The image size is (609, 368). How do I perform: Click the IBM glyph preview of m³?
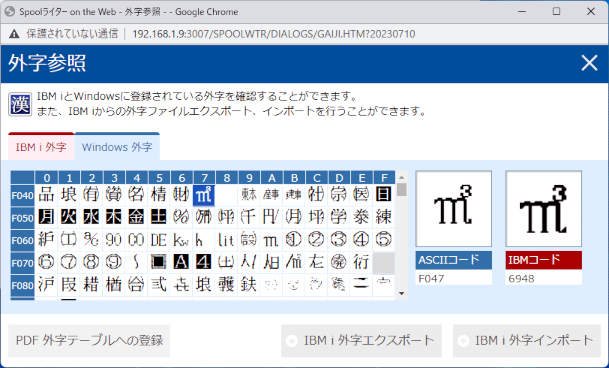pyautogui.click(x=543, y=209)
